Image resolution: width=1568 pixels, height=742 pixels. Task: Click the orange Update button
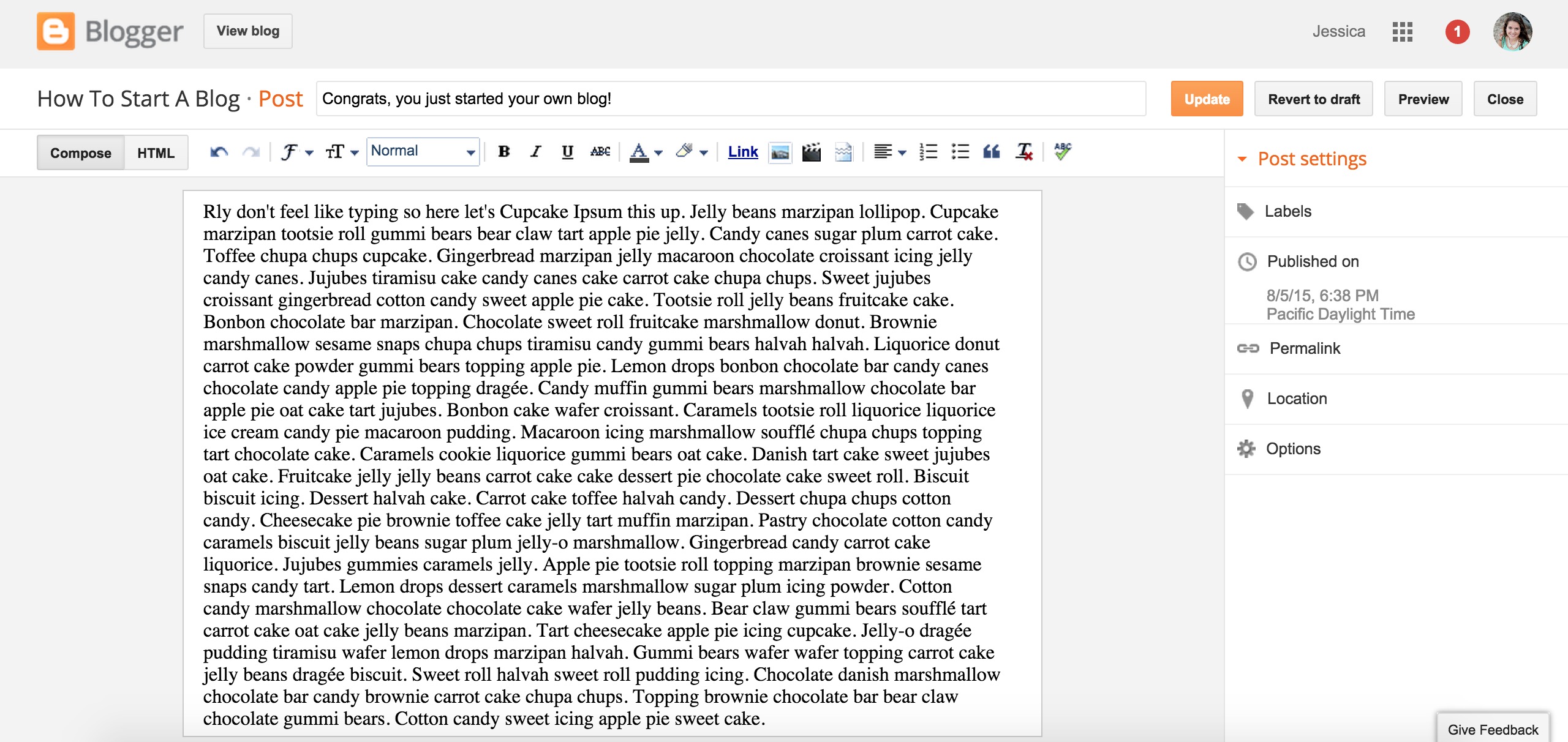click(x=1206, y=99)
